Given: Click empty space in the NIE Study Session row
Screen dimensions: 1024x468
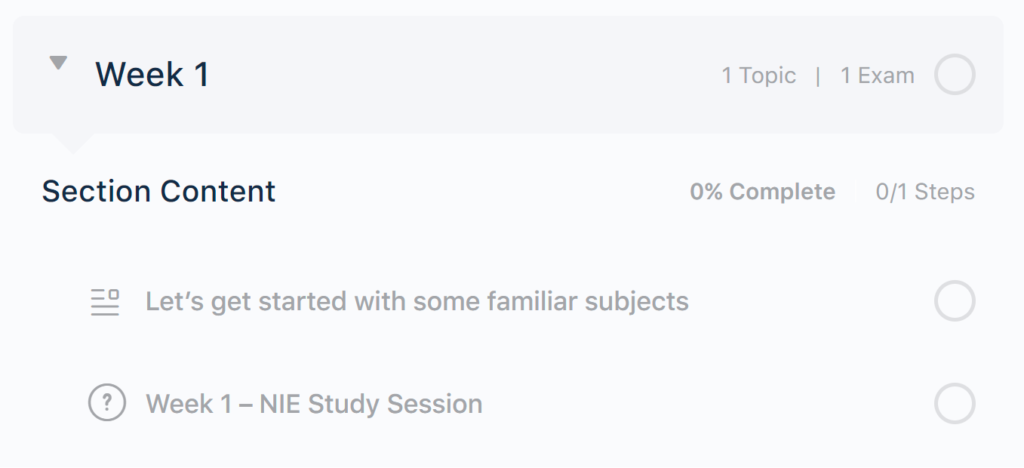Looking at the screenshot, I should (x=710, y=404).
